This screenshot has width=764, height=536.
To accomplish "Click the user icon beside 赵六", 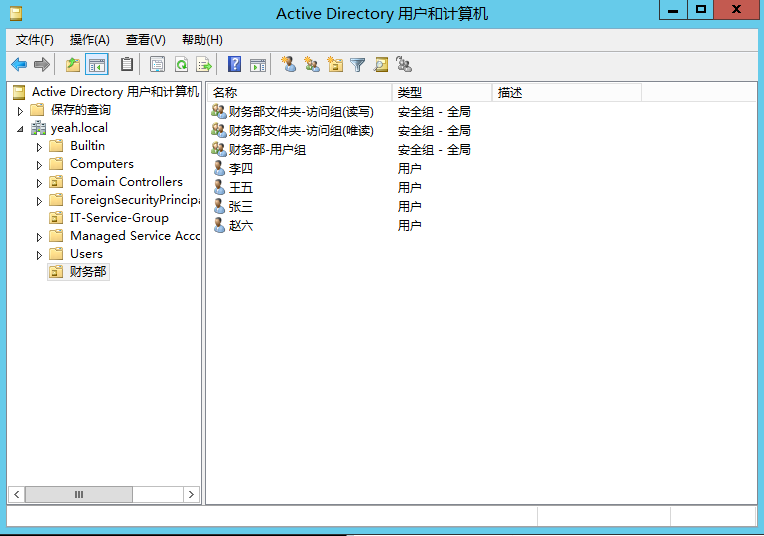I will [x=219, y=225].
